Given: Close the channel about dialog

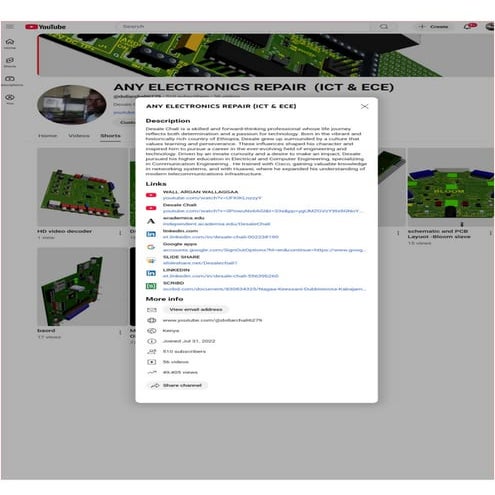Looking at the screenshot, I should click(x=364, y=106).
